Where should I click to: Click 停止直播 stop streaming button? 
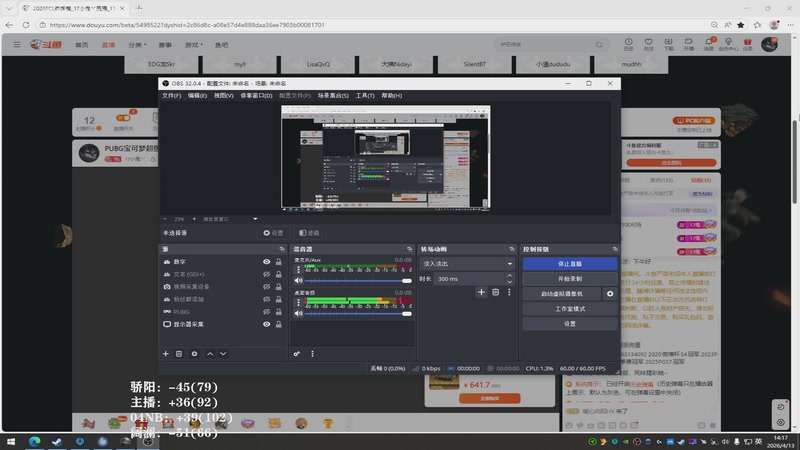(x=570, y=264)
